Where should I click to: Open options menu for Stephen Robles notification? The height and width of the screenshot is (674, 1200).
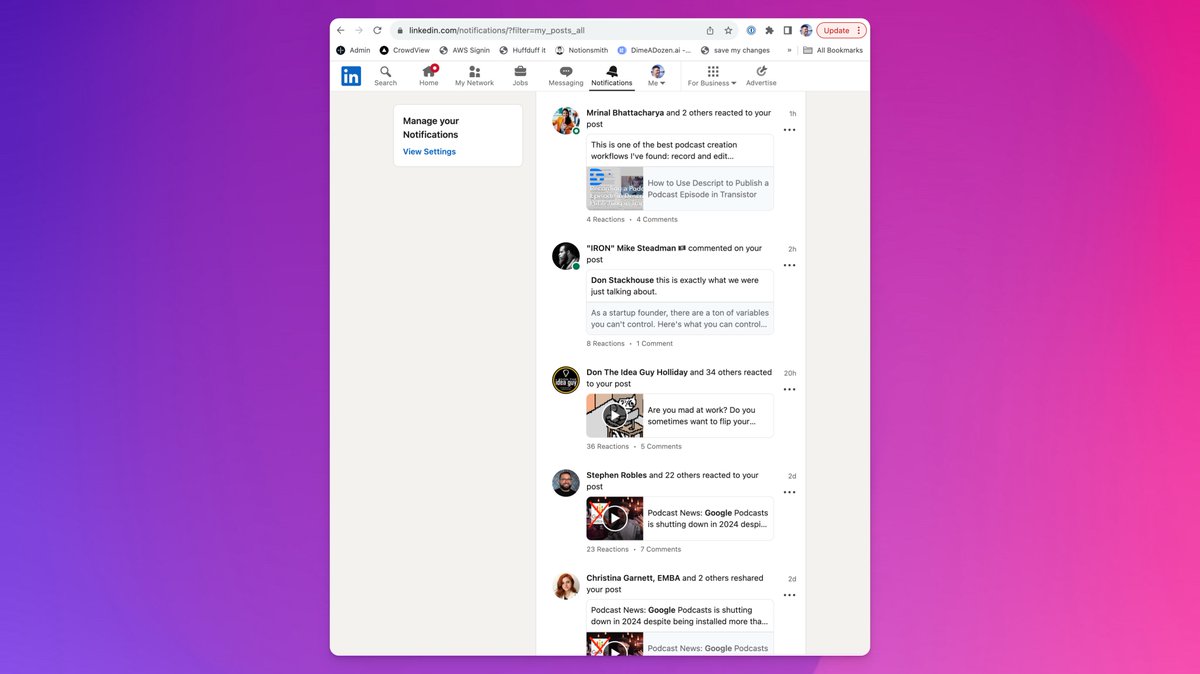click(789, 492)
